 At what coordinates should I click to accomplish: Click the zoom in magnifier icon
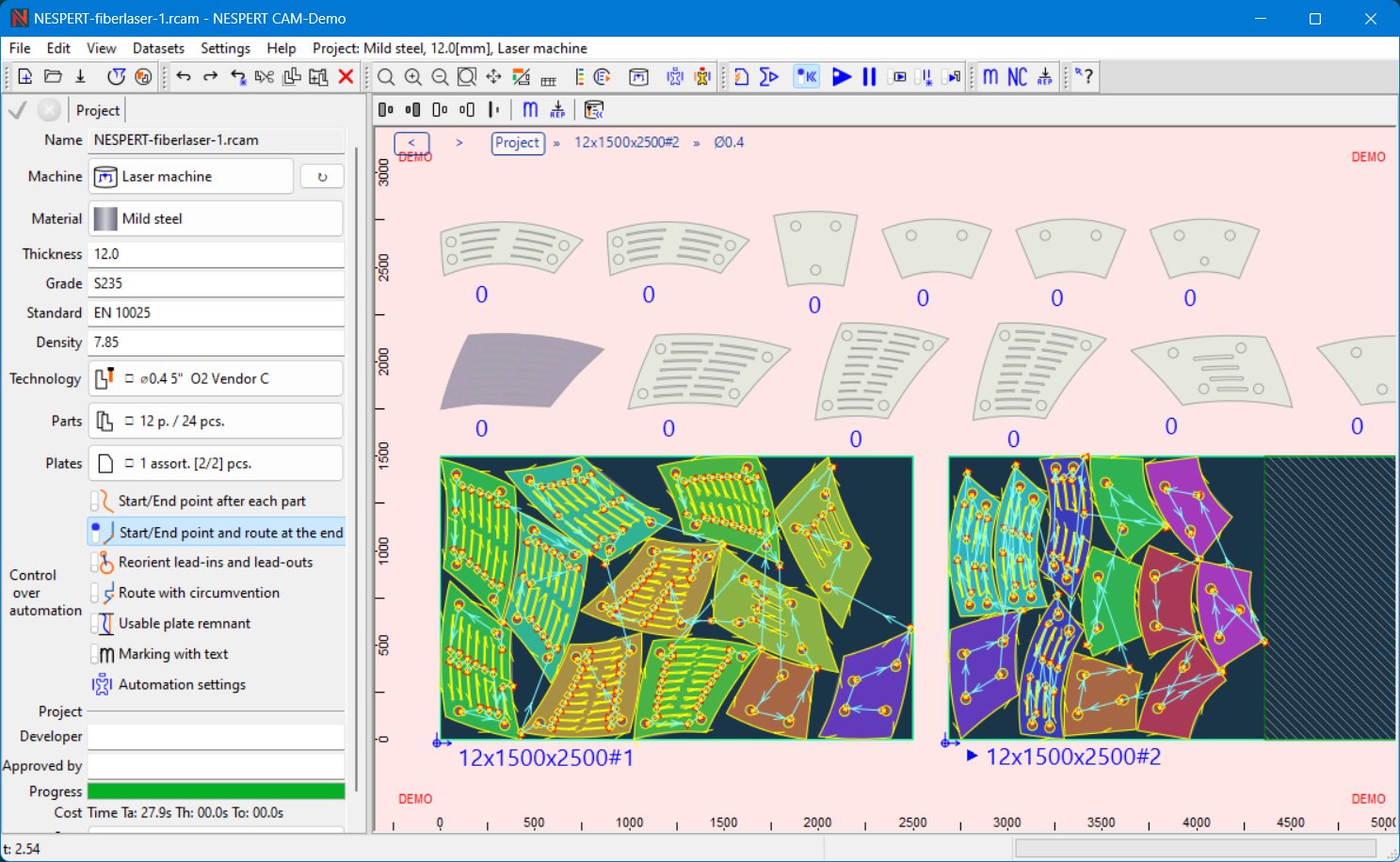(412, 77)
